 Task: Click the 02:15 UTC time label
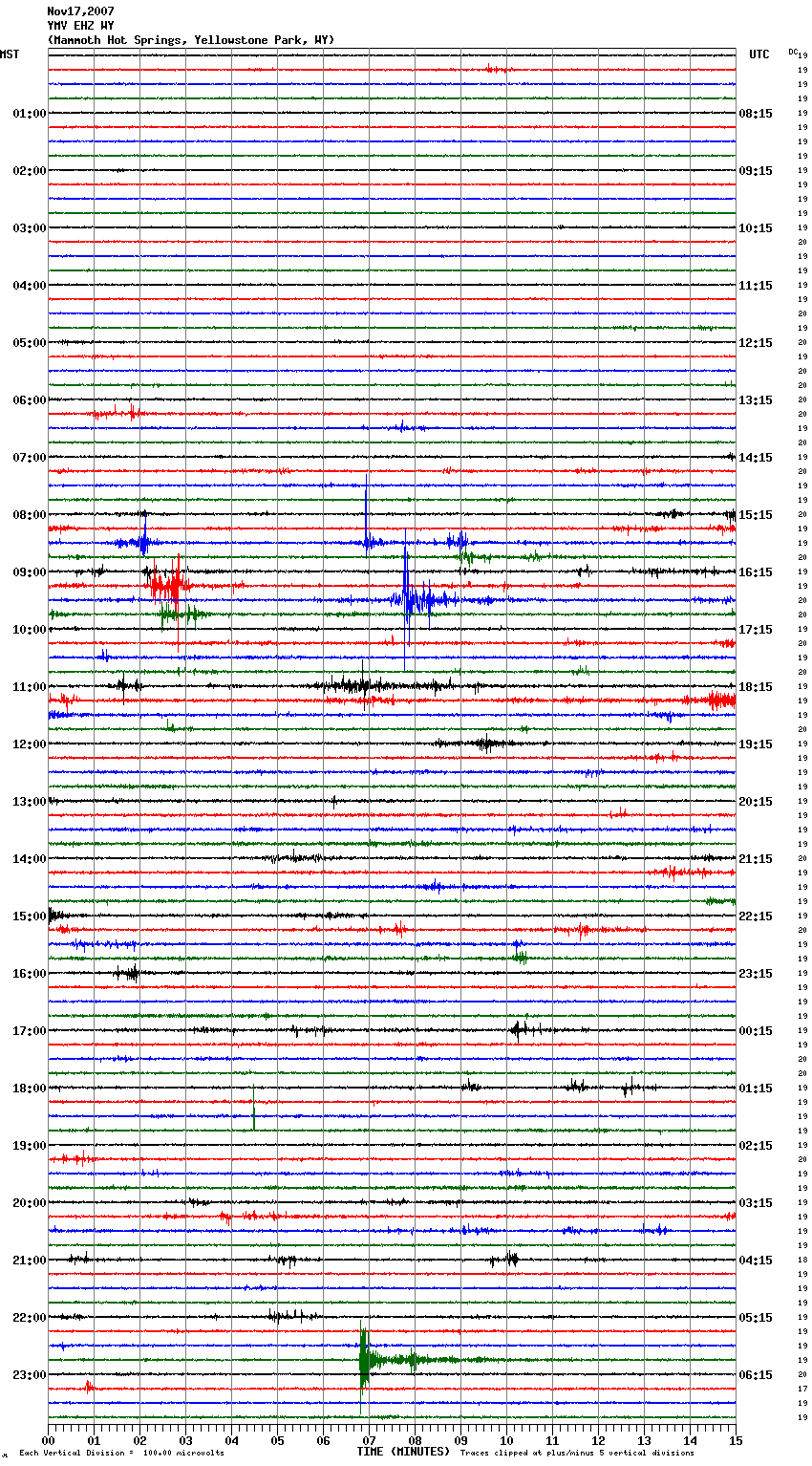point(756,1146)
